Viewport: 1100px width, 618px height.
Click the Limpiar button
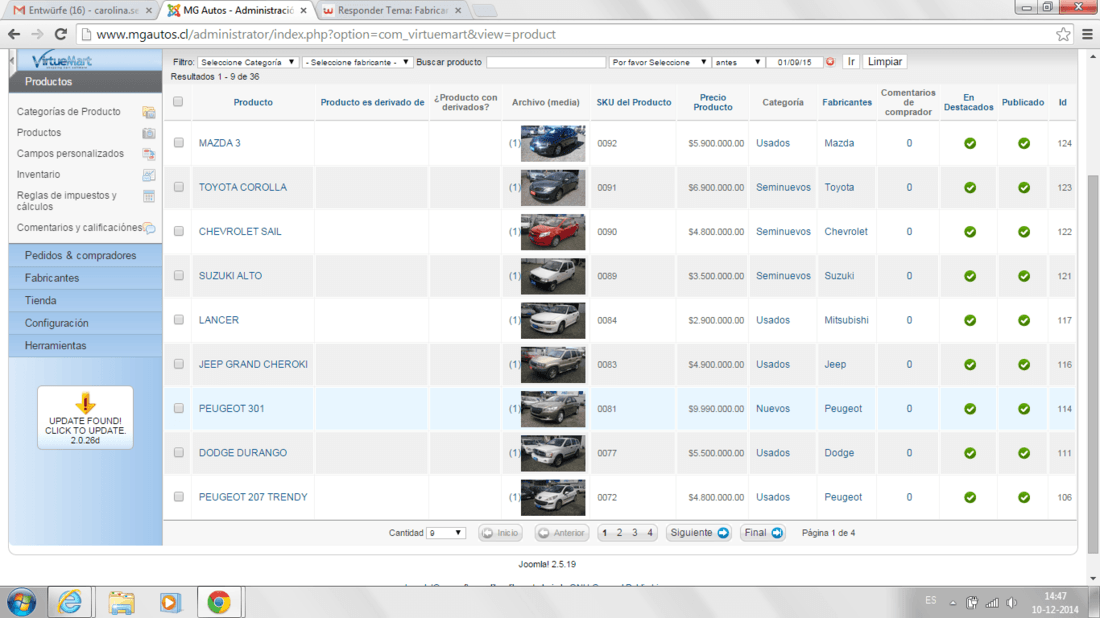(x=885, y=62)
